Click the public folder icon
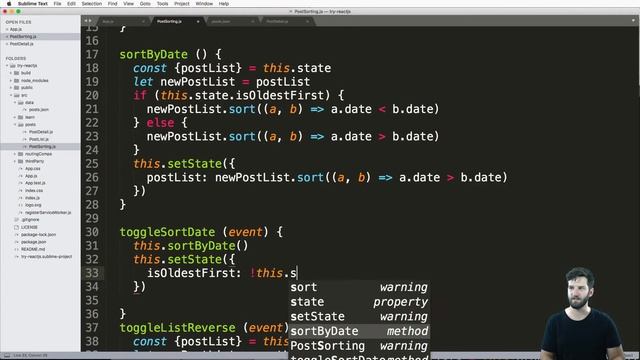 [x=17, y=88]
